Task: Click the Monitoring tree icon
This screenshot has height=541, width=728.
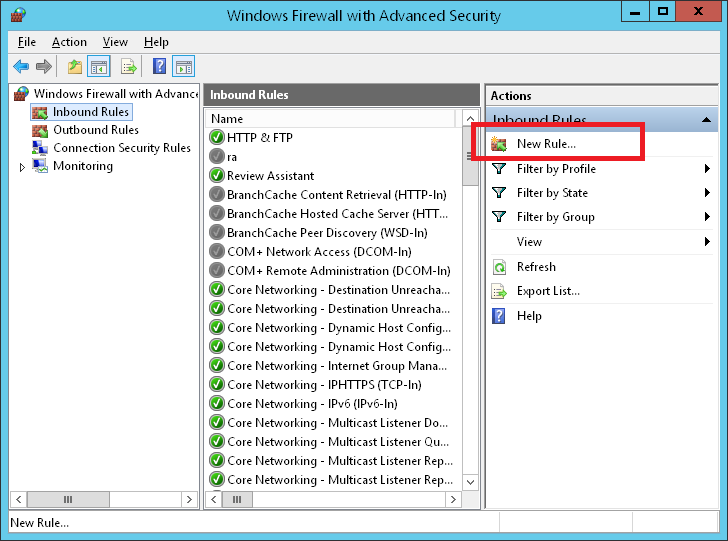Action: click(40, 166)
